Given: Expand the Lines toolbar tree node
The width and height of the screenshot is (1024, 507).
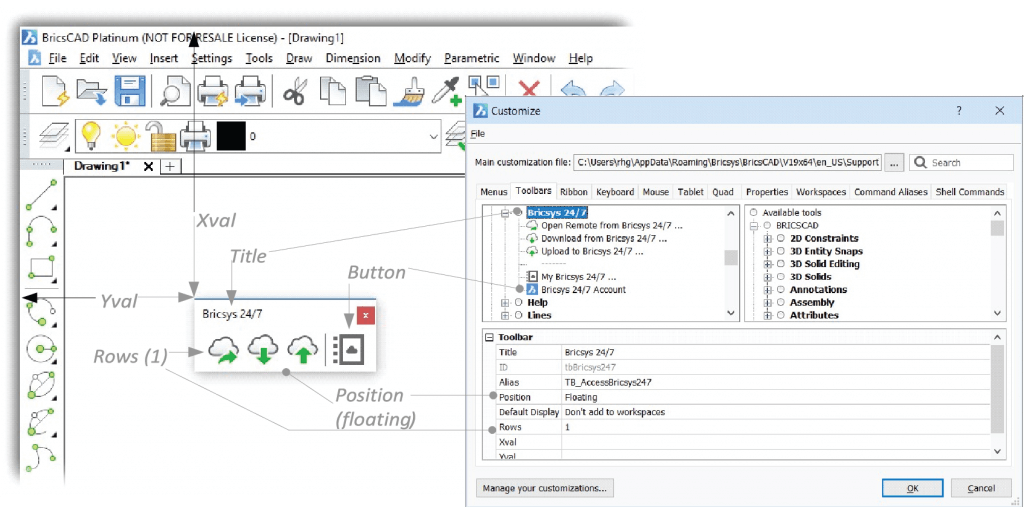Looking at the screenshot, I should [504, 316].
